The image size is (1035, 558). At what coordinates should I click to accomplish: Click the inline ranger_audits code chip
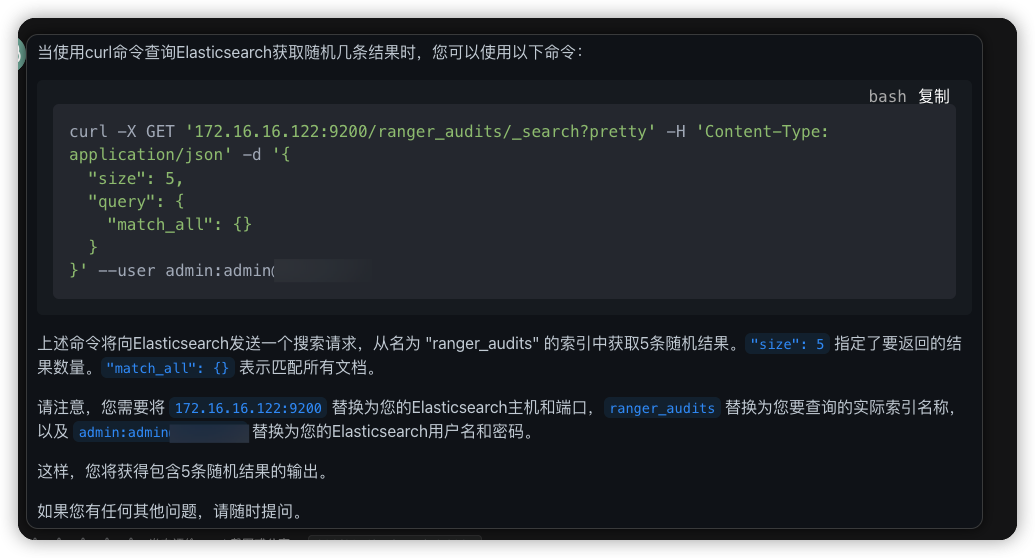pos(662,408)
